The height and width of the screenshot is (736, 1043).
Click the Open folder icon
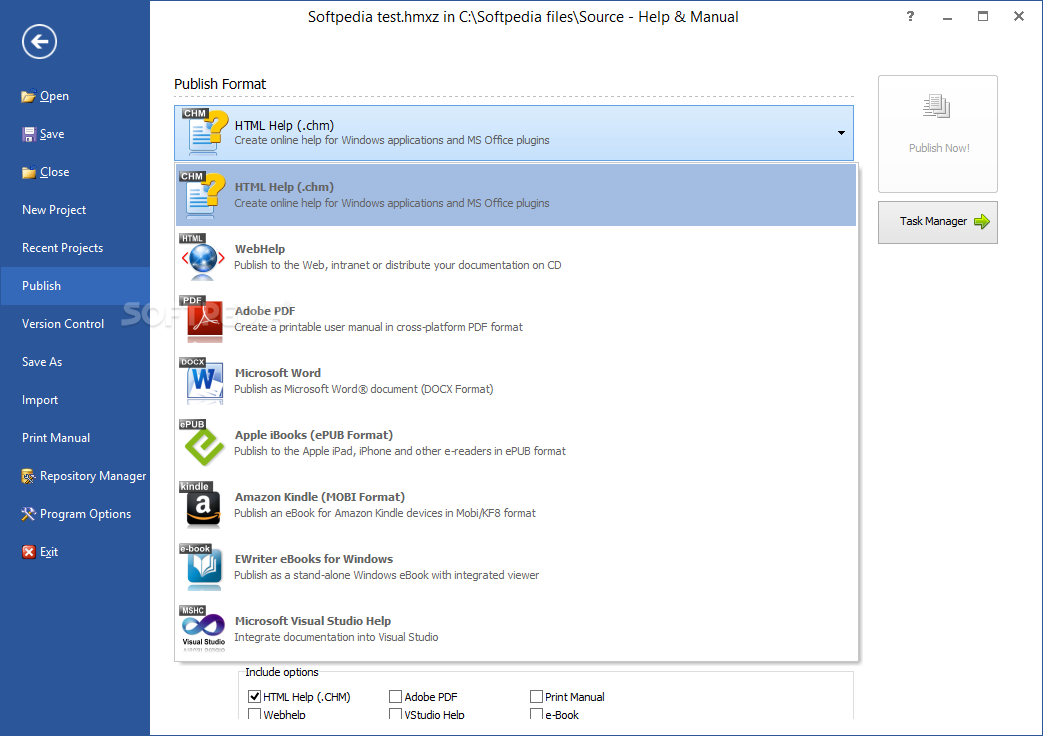click(28, 96)
